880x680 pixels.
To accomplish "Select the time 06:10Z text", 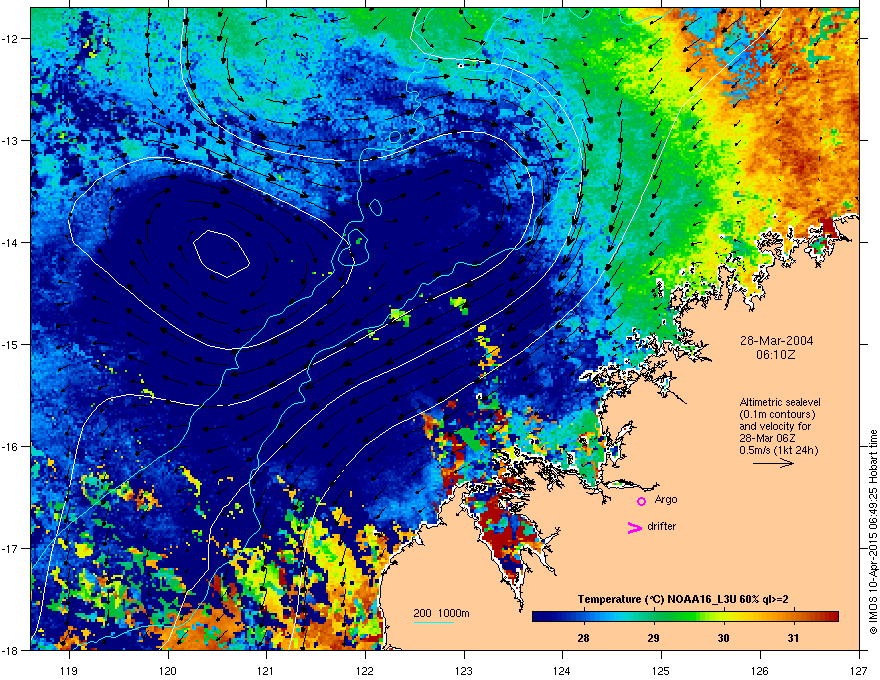I will (x=776, y=355).
